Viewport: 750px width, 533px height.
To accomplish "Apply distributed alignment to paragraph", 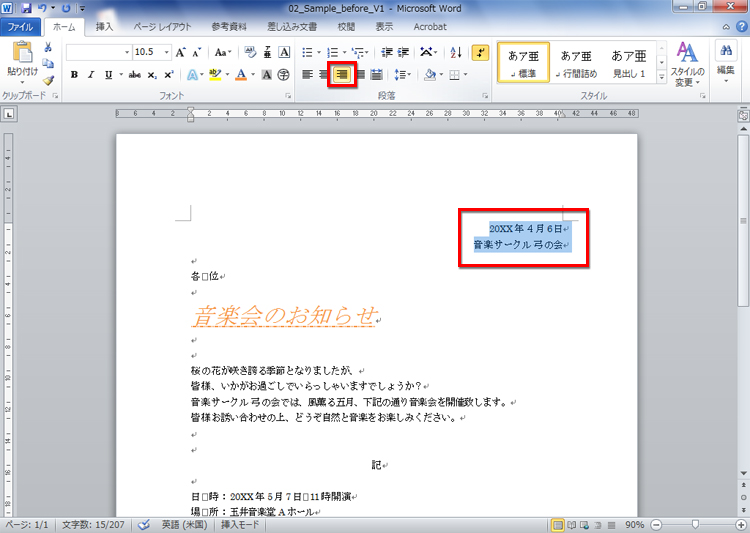I will click(x=376, y=75).
